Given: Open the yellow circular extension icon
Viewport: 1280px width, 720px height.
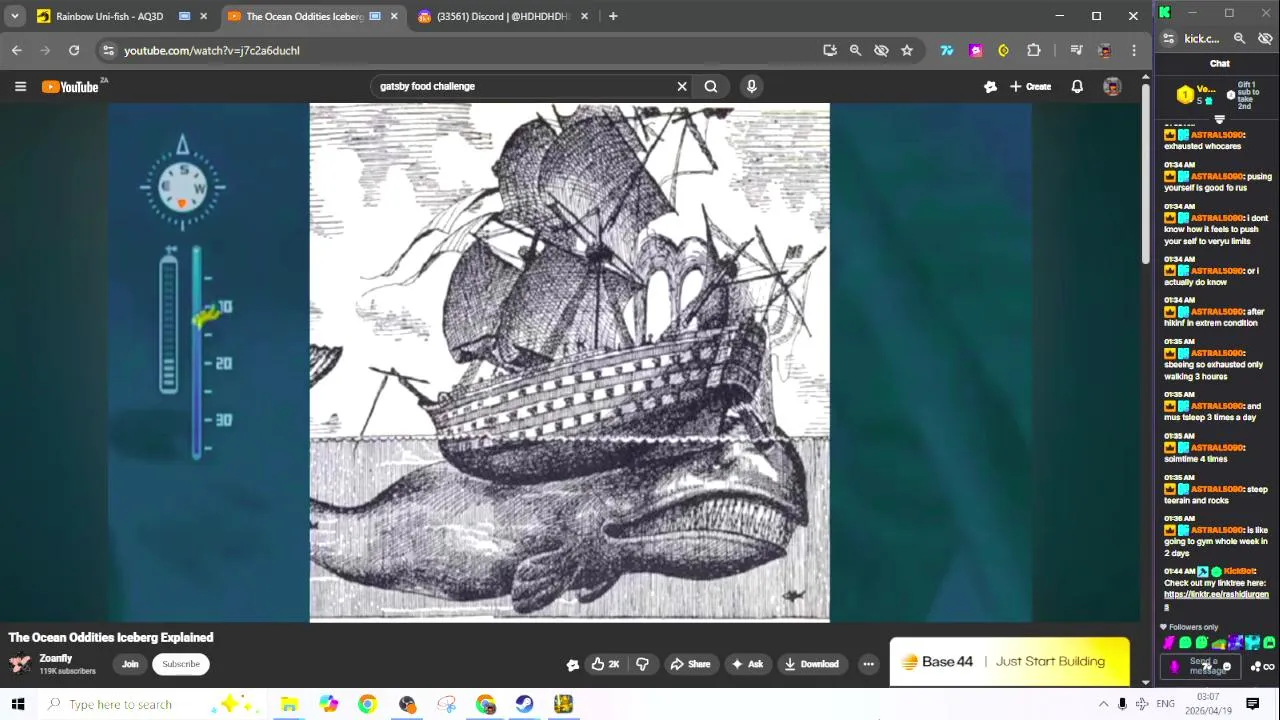Looking at the screenshot, I should 1003,50.
